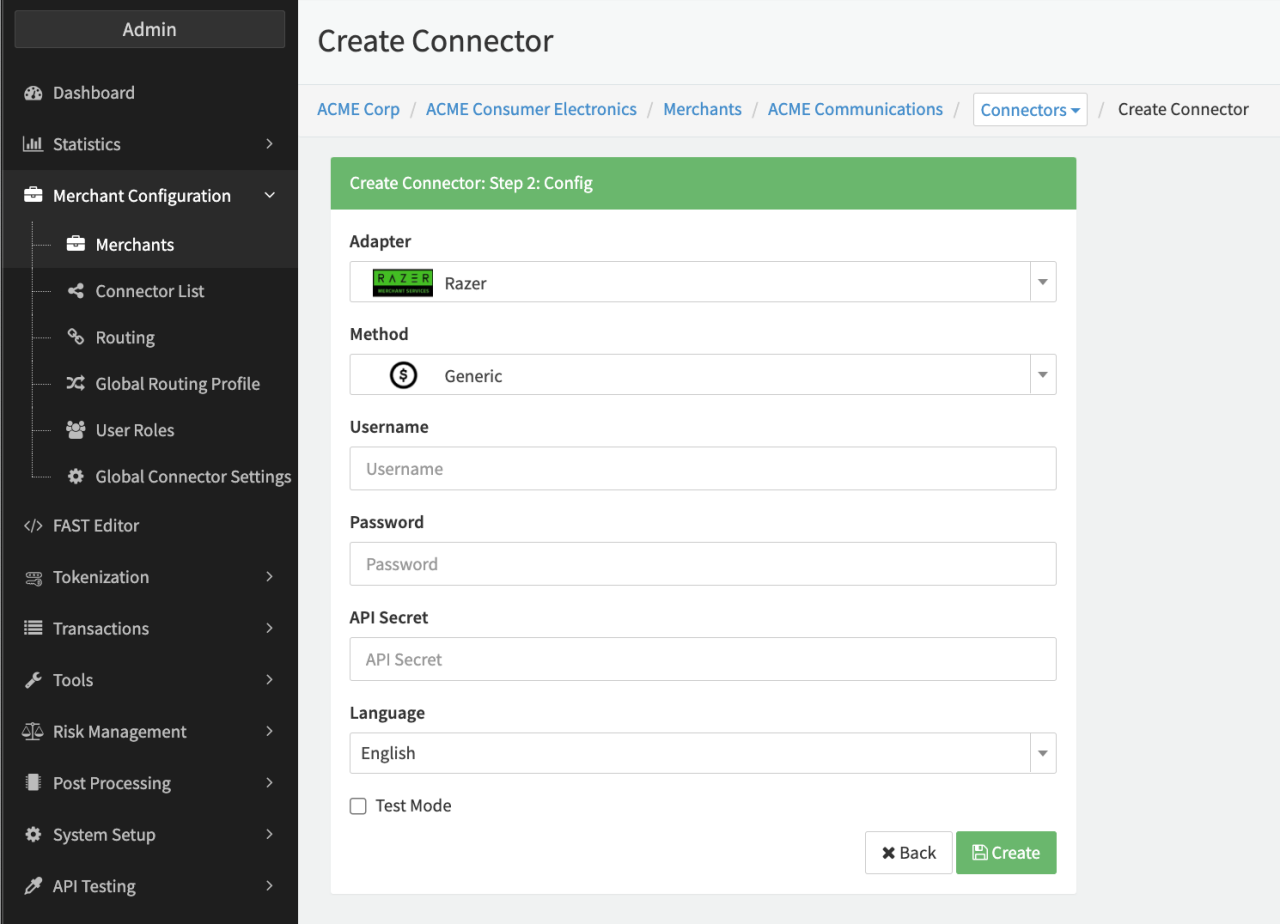Click the Connector List share icon
Screen dimensions: 1280x924
(x=76, y=291)
